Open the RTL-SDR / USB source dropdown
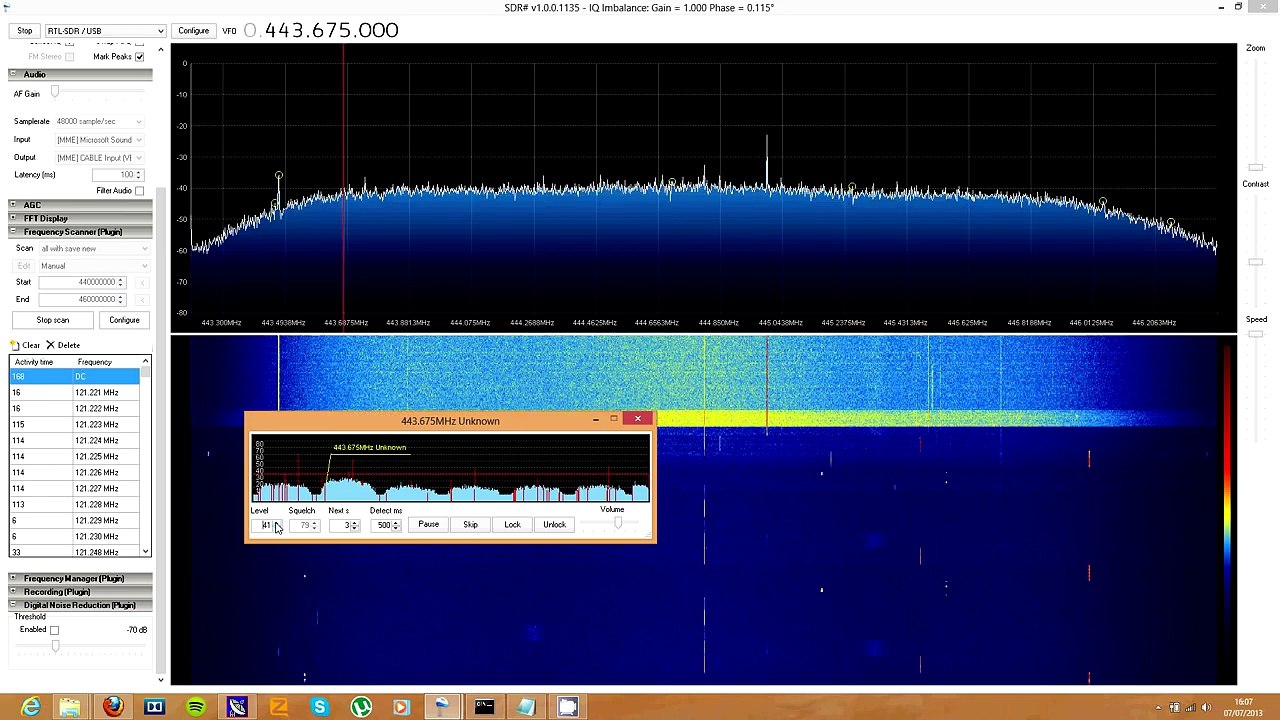Image resolution: width=1280 pixels, height=720 pixels. (104, 31)
